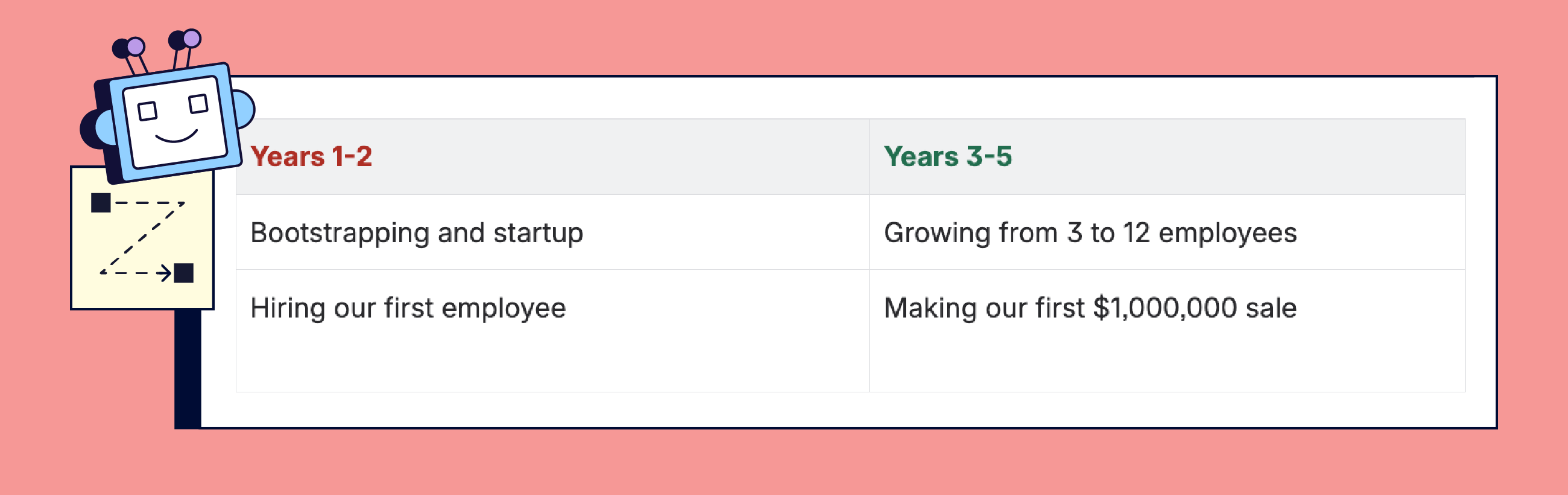This screenshot has width=1568, height=495.
Task: Select the green 'Years 3-5' column header
Action: click(948, 157)
